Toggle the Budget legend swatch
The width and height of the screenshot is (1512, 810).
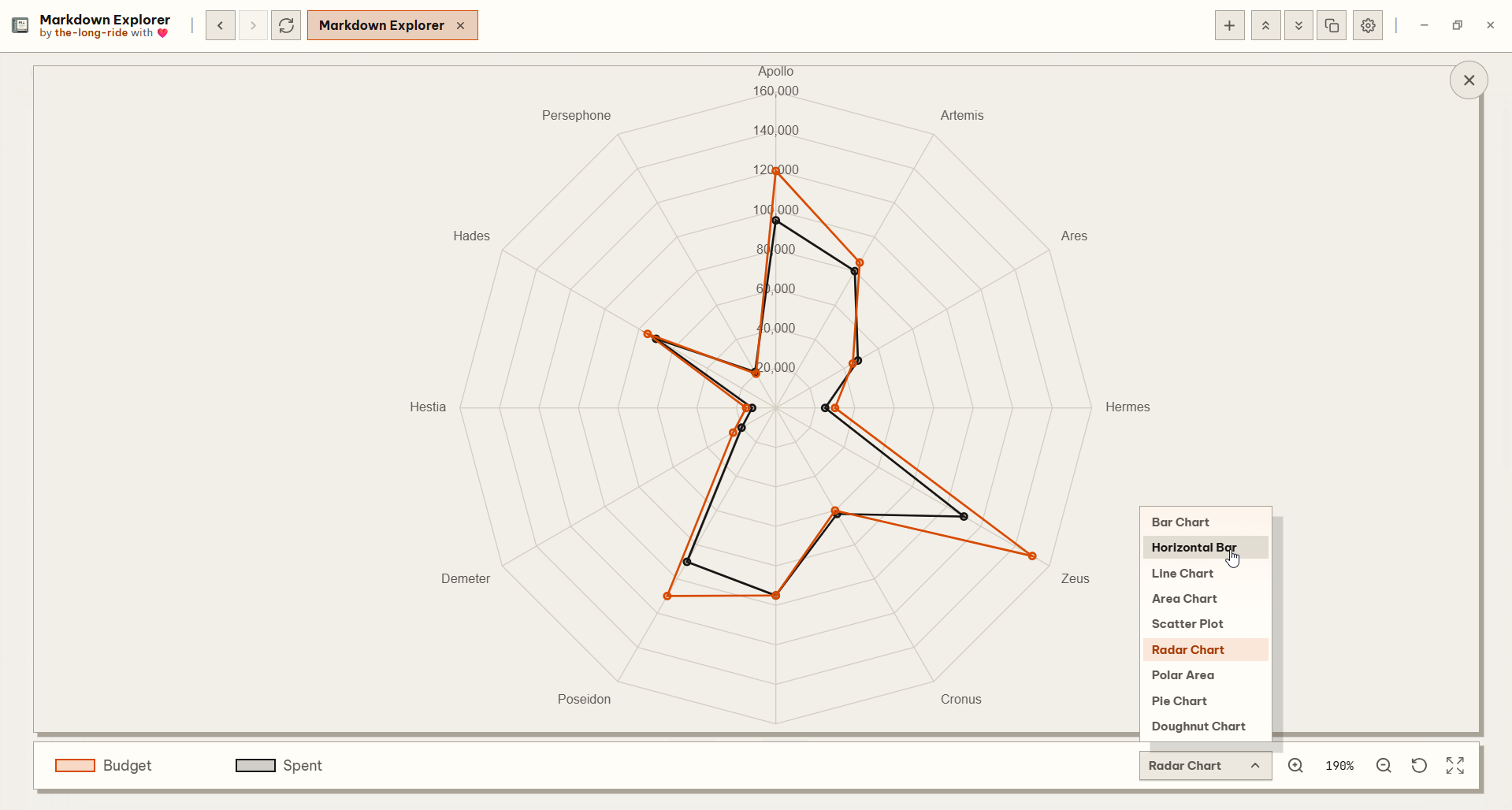pos(75,765)
